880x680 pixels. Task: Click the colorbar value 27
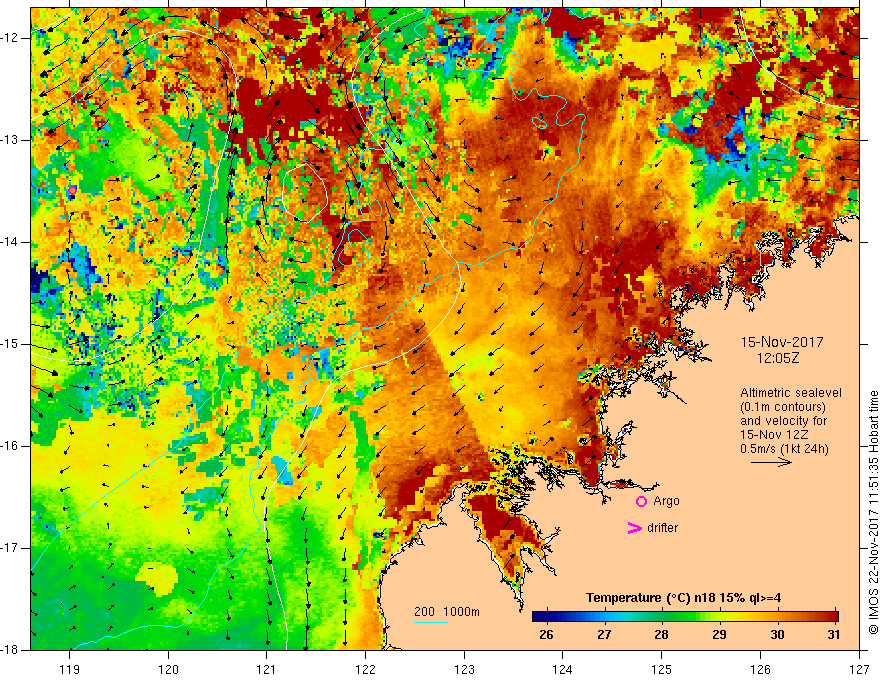point(604,635)
